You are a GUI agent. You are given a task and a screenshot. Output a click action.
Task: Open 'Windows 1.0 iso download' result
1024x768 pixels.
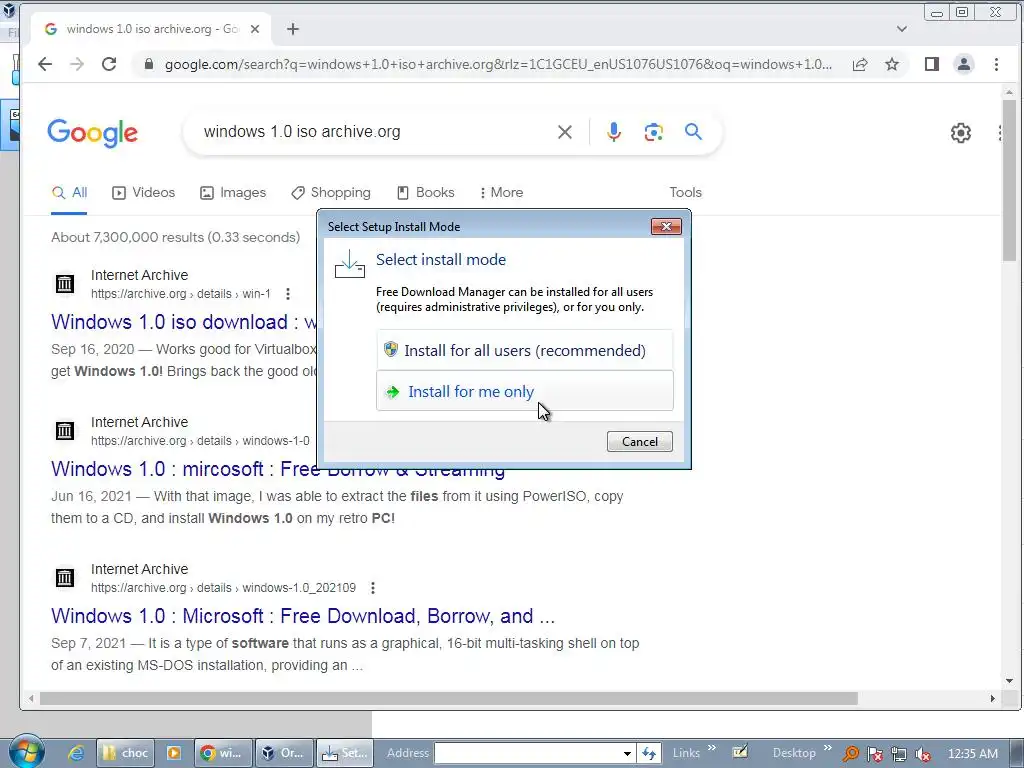pyautogui.click(x=184, y=322)
